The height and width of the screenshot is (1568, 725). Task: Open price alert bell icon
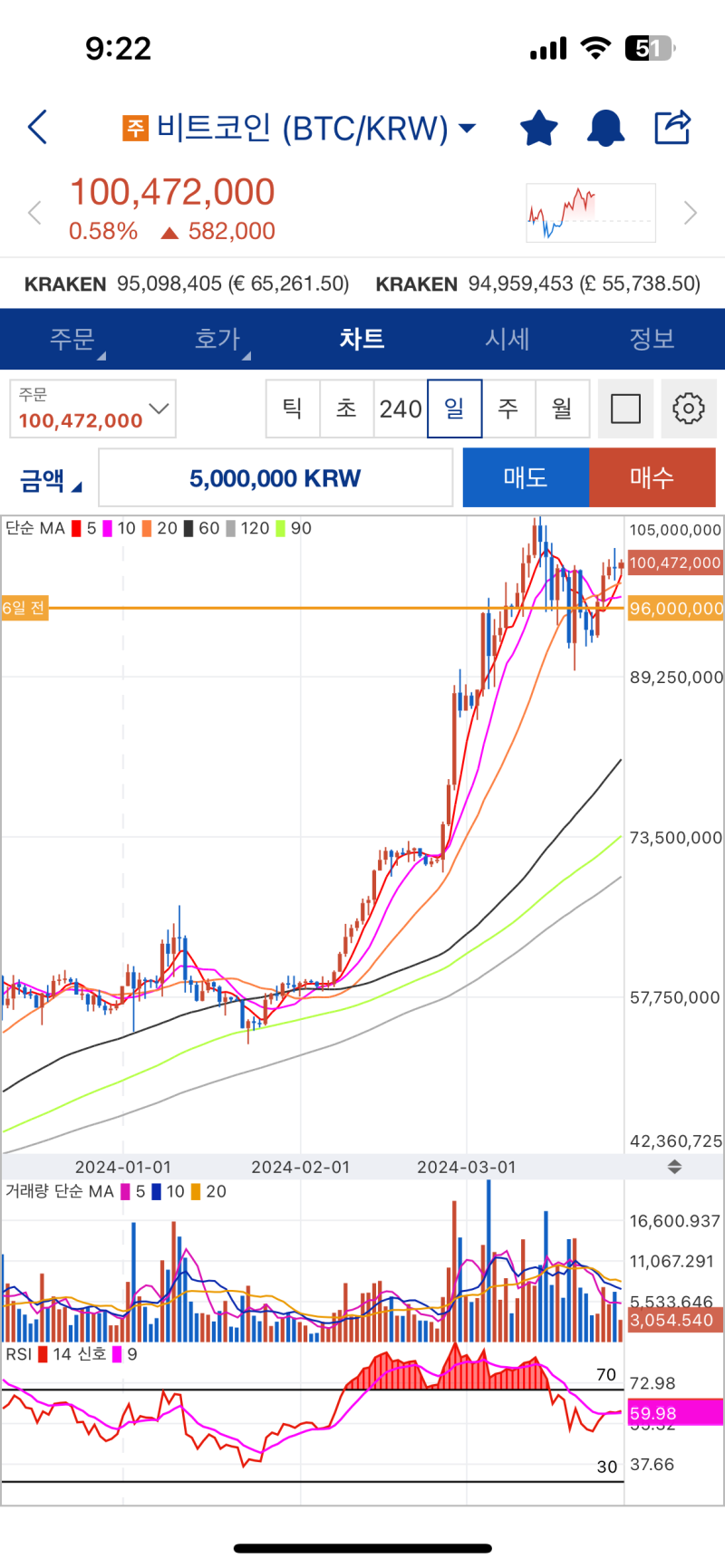[x=605, y=128]
